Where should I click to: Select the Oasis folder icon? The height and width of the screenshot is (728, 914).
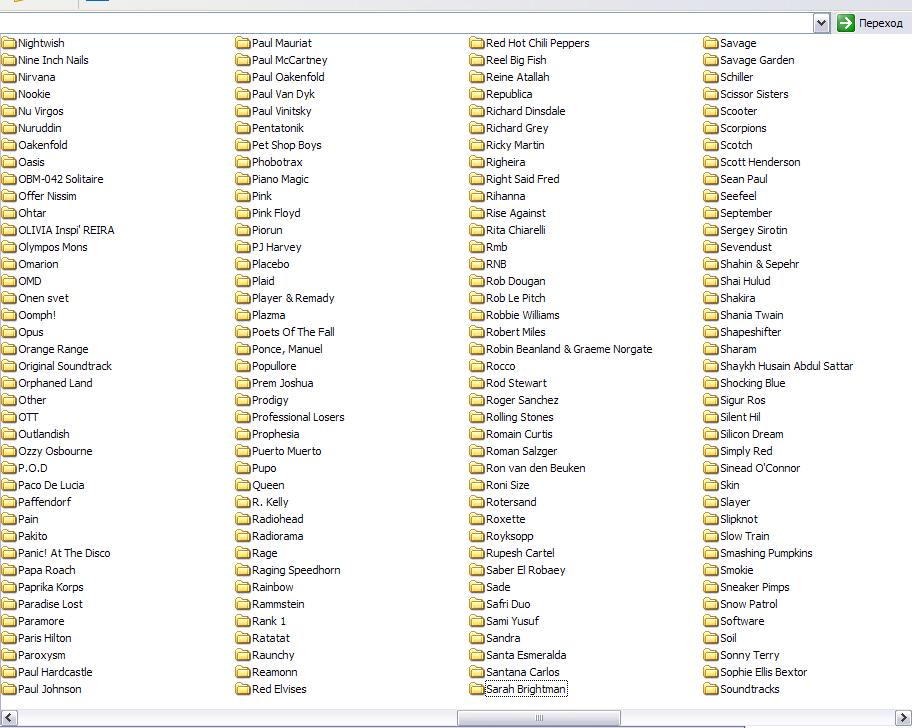click(9, 162)
